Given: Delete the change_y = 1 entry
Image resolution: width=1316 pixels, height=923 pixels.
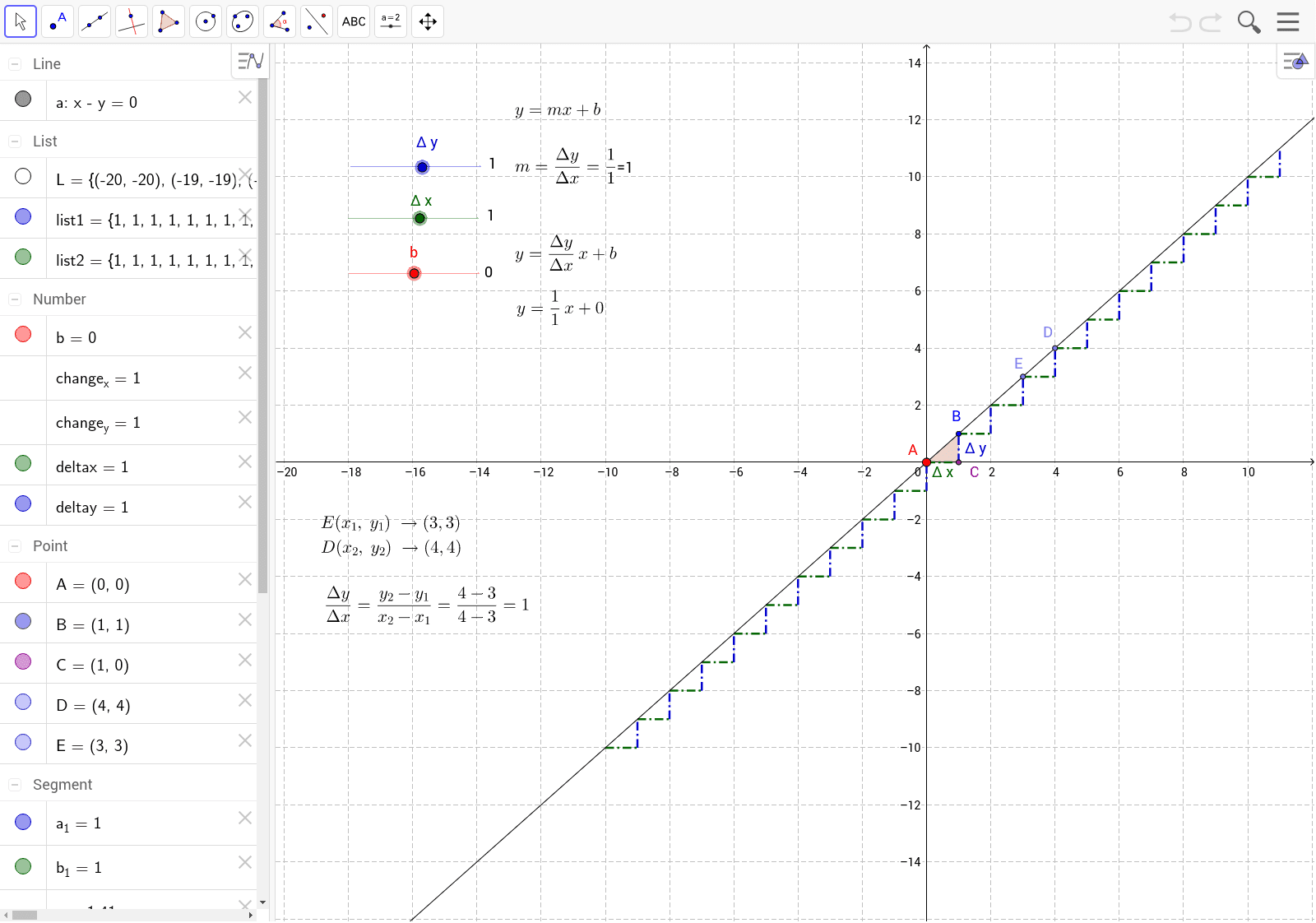Looking at the screenshot, I should 245,417.
